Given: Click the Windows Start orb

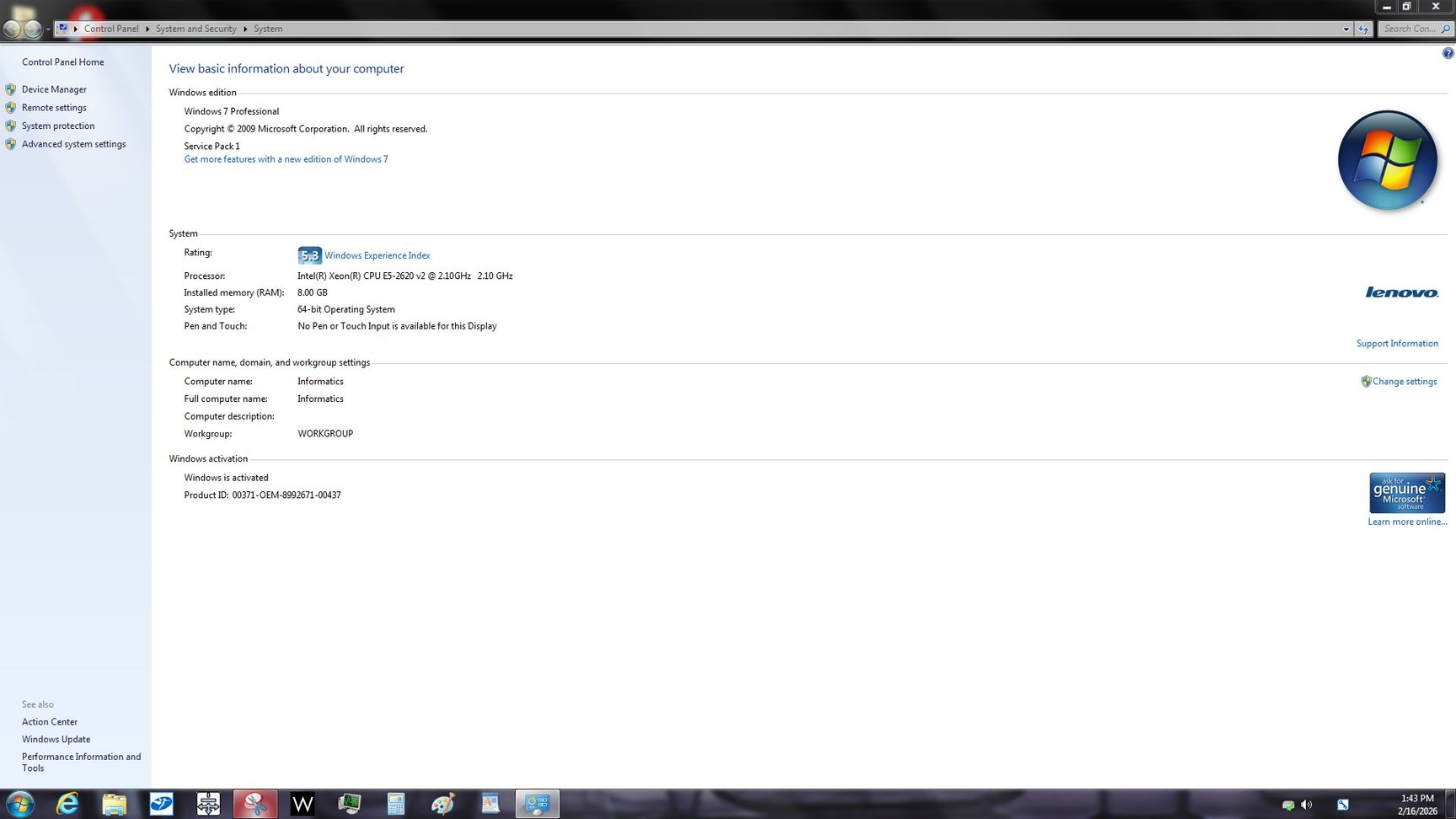Looking at the screenshot, I should (x=19, y=804).
